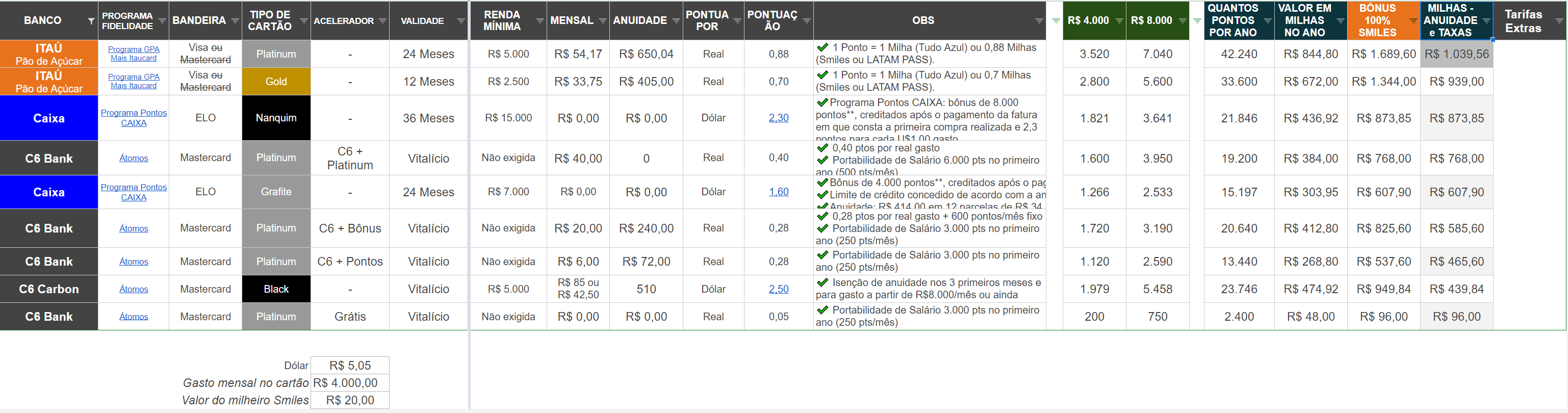Select the 510 annual fee cell
The width and height of the screenshot is (1568, 413).
(647, 289)
